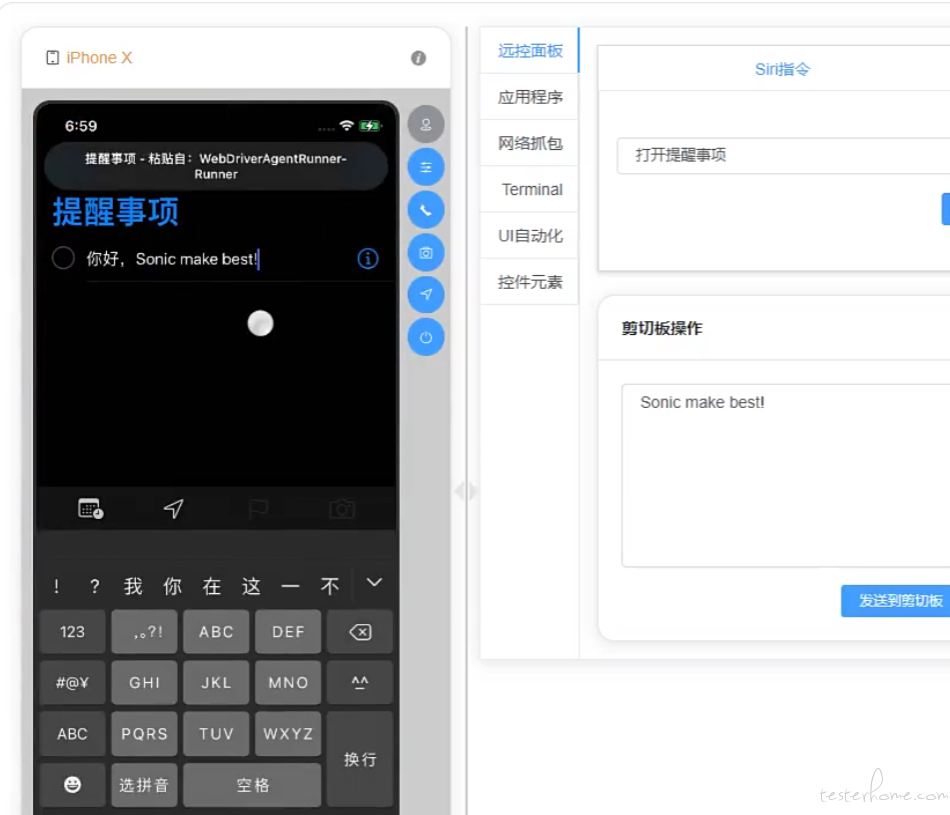Switch to 远控面板 tab
Viewport: 950px width, 815px height.
coord(530,51)
